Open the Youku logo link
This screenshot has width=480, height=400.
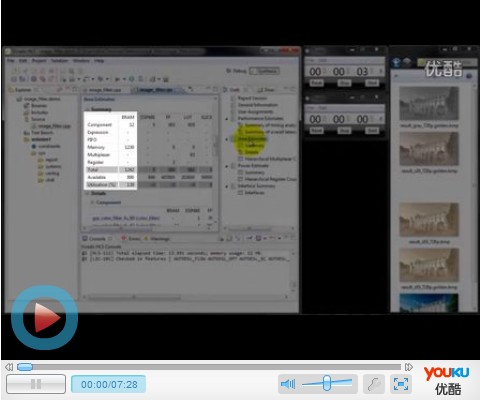446,381
